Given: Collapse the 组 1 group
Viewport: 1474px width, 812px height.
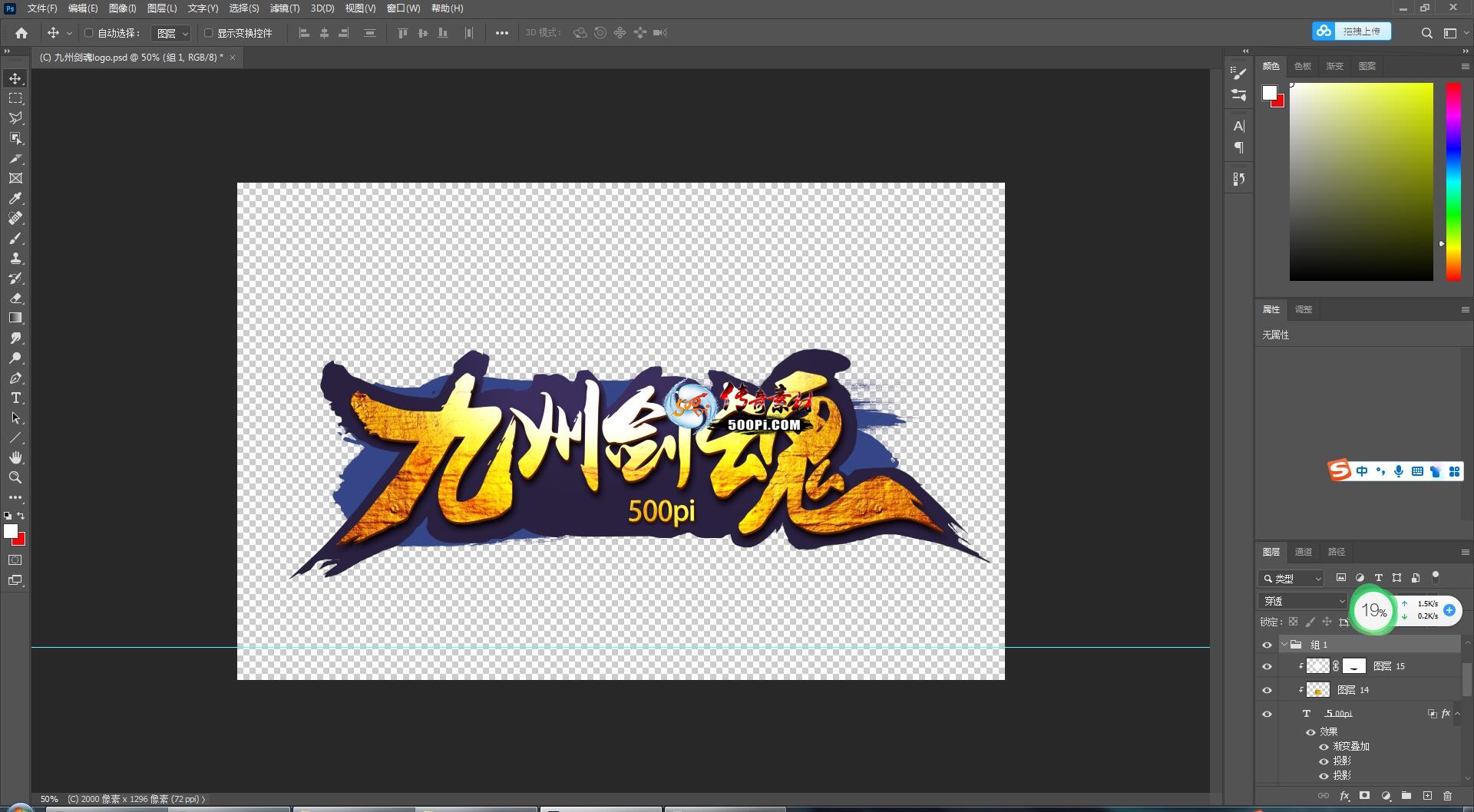Looking at the screenshot, I should point(1284,645).
